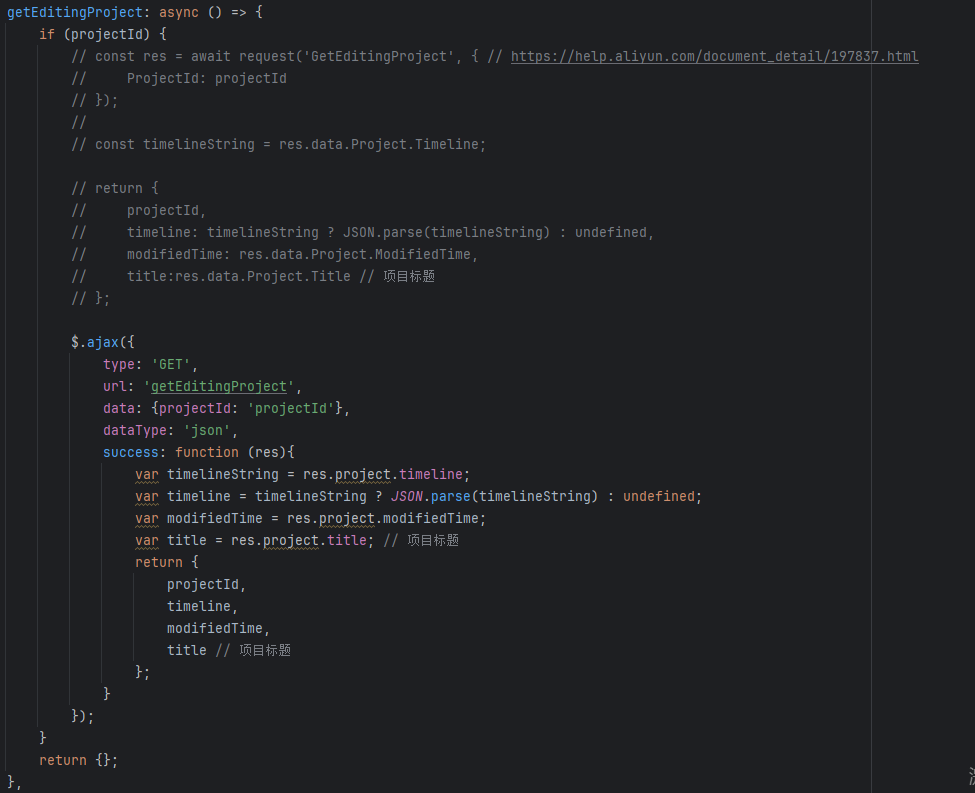Click the 'GET' string value

(x=171, y=364)
